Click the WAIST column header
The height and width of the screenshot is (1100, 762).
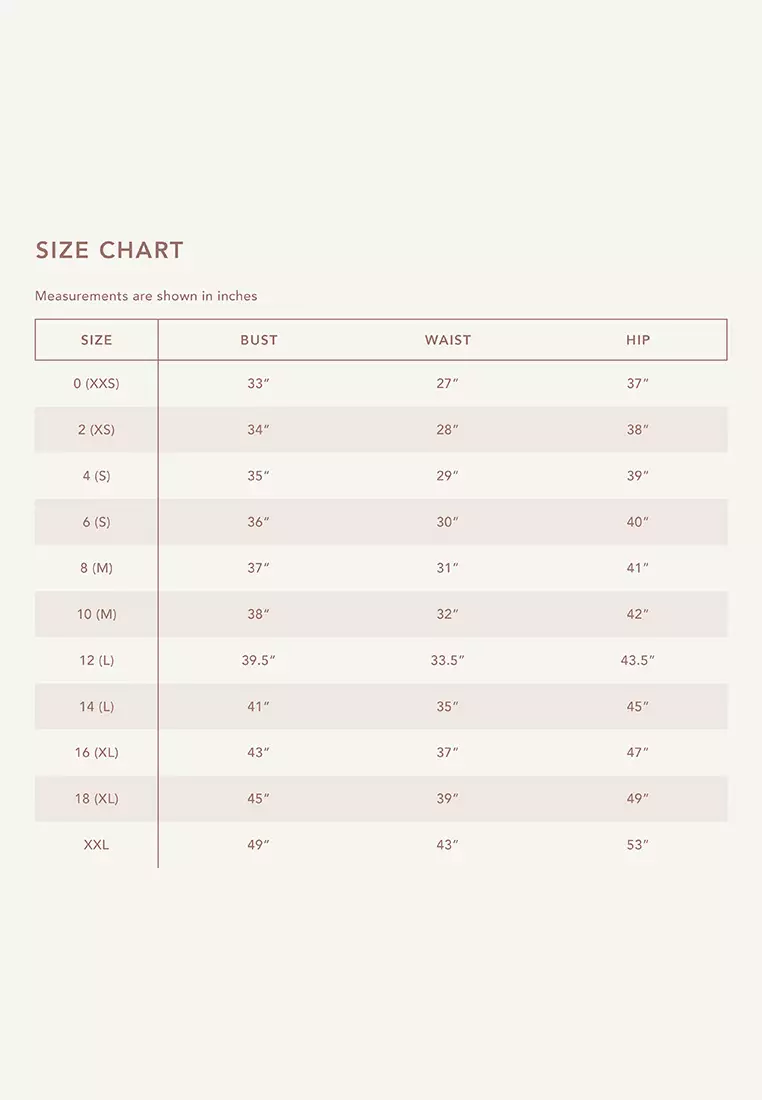tap(448, 340)
